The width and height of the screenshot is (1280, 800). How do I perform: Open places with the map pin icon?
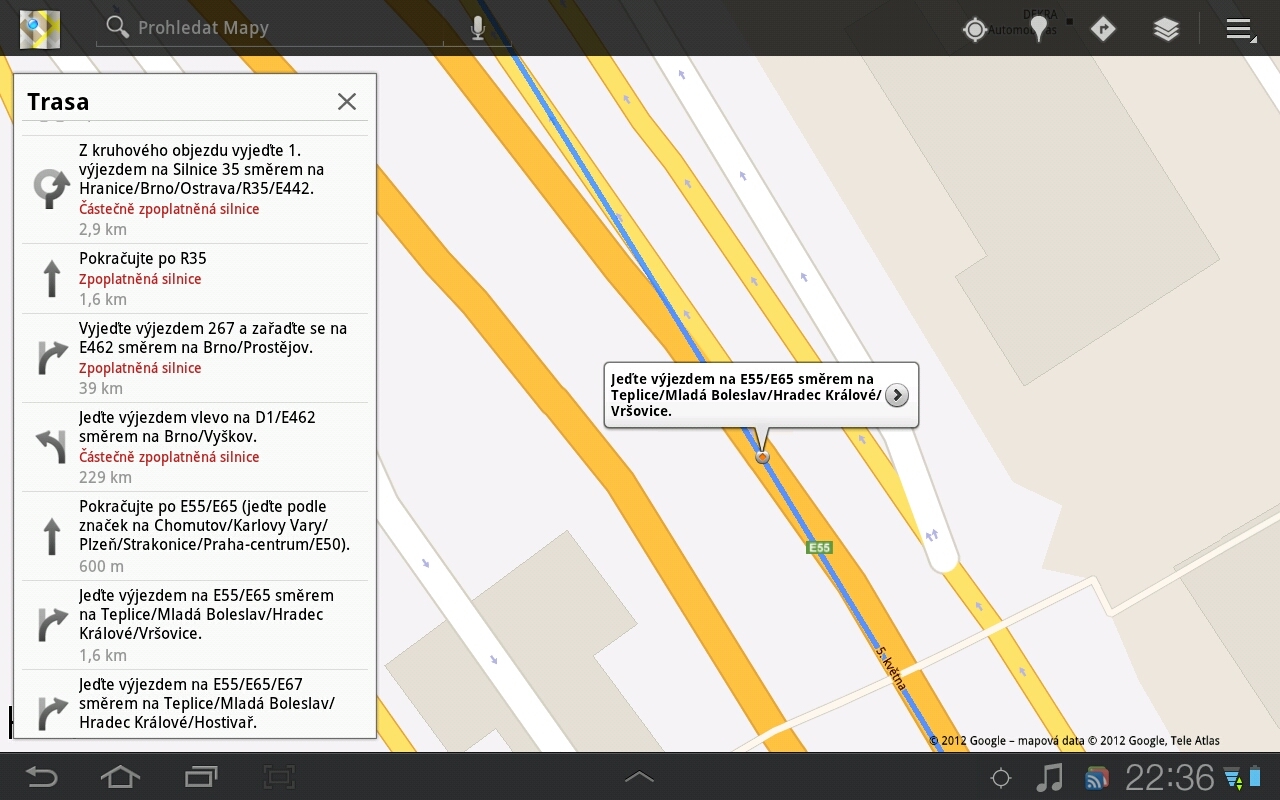pyautogui.click(x=1039, y=27)
